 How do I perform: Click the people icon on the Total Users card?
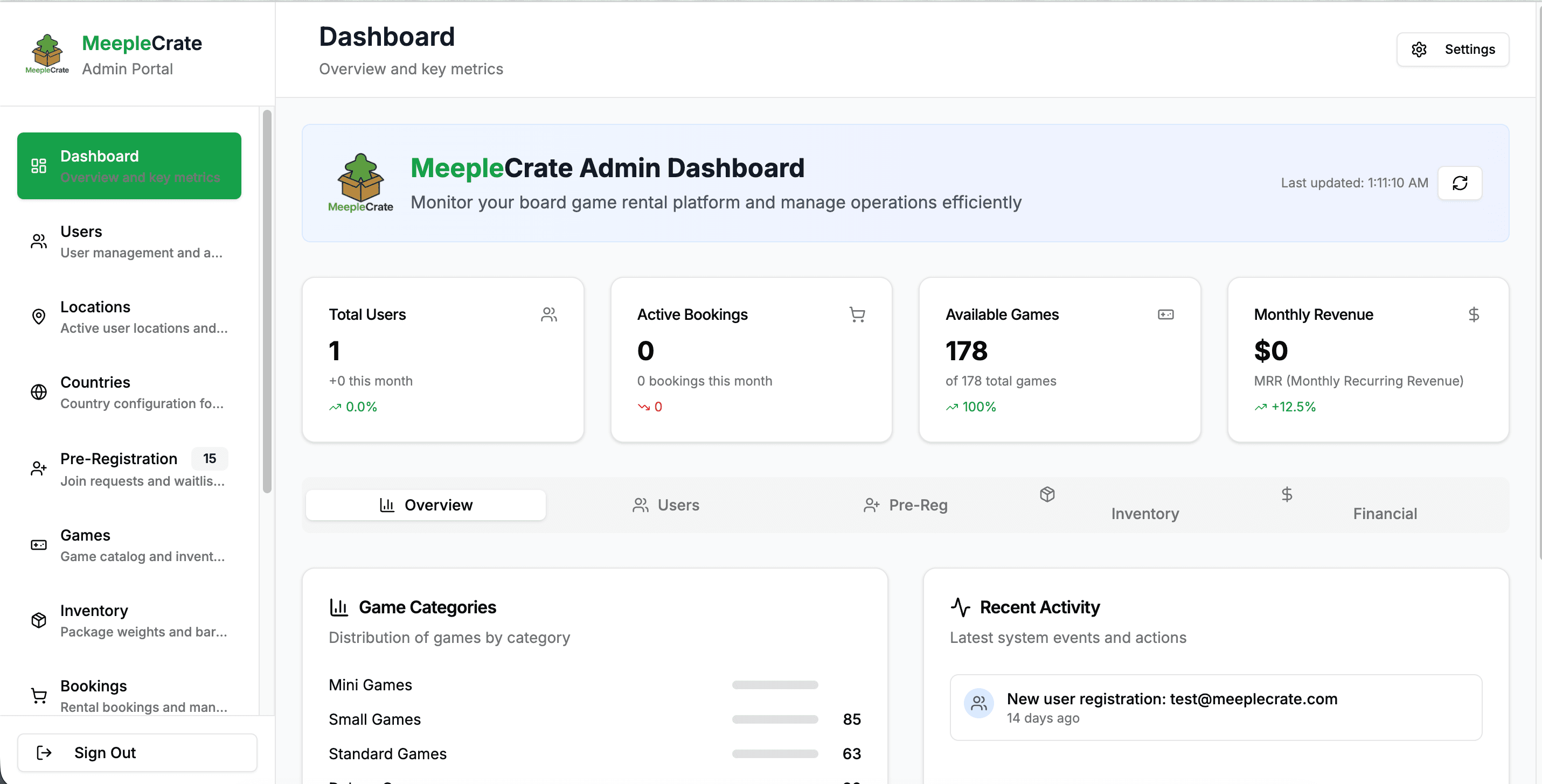coord(549,314)
